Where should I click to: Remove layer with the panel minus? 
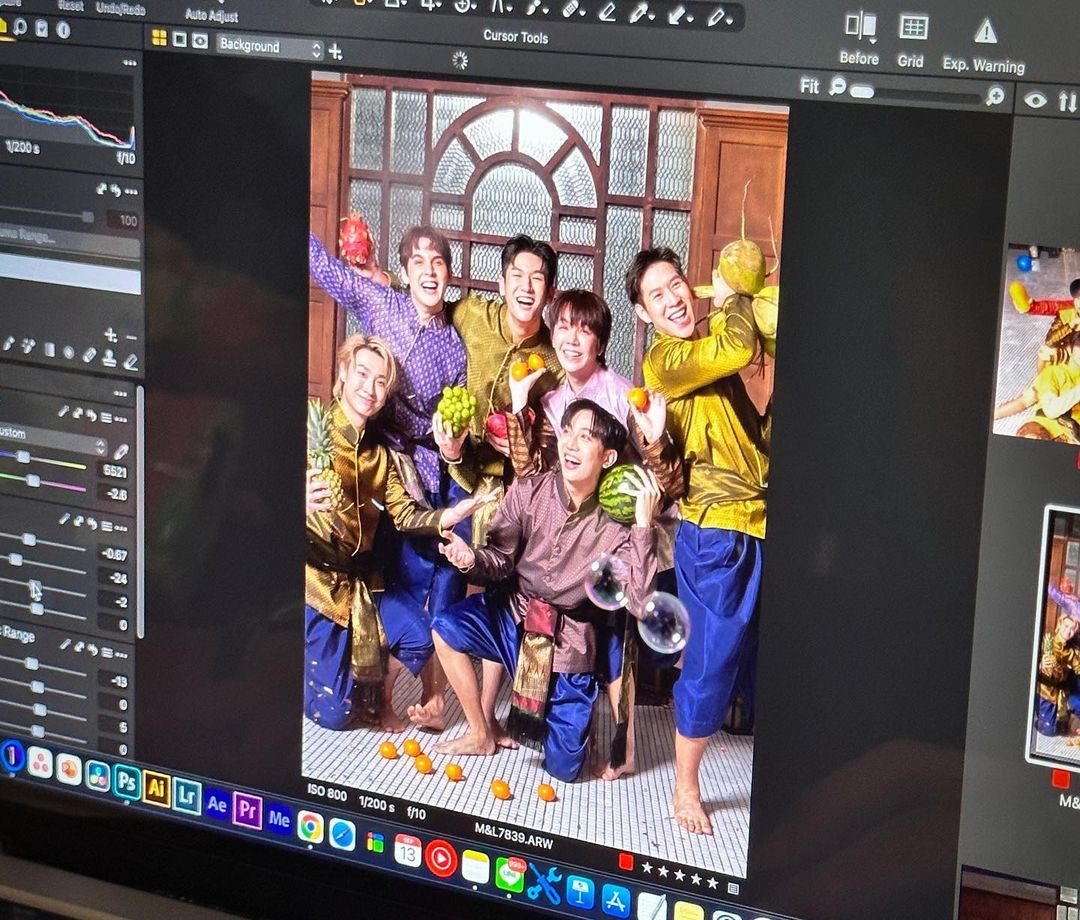tap(131, 337)
